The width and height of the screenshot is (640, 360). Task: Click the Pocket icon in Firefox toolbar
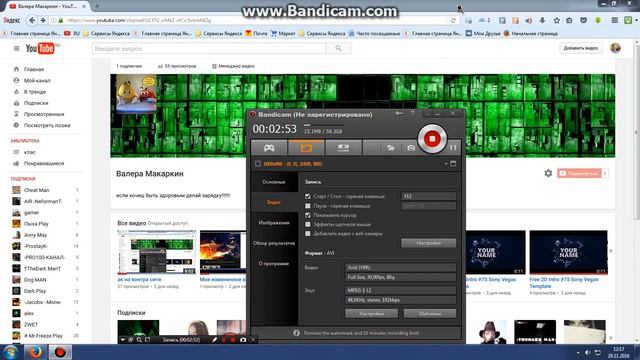pos(583,20)
